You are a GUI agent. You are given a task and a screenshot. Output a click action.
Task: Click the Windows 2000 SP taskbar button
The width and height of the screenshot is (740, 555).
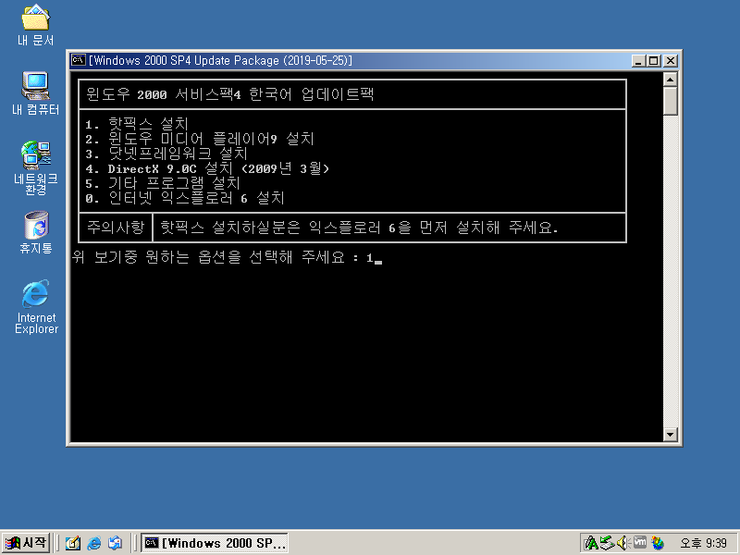[x=215, y=543]
